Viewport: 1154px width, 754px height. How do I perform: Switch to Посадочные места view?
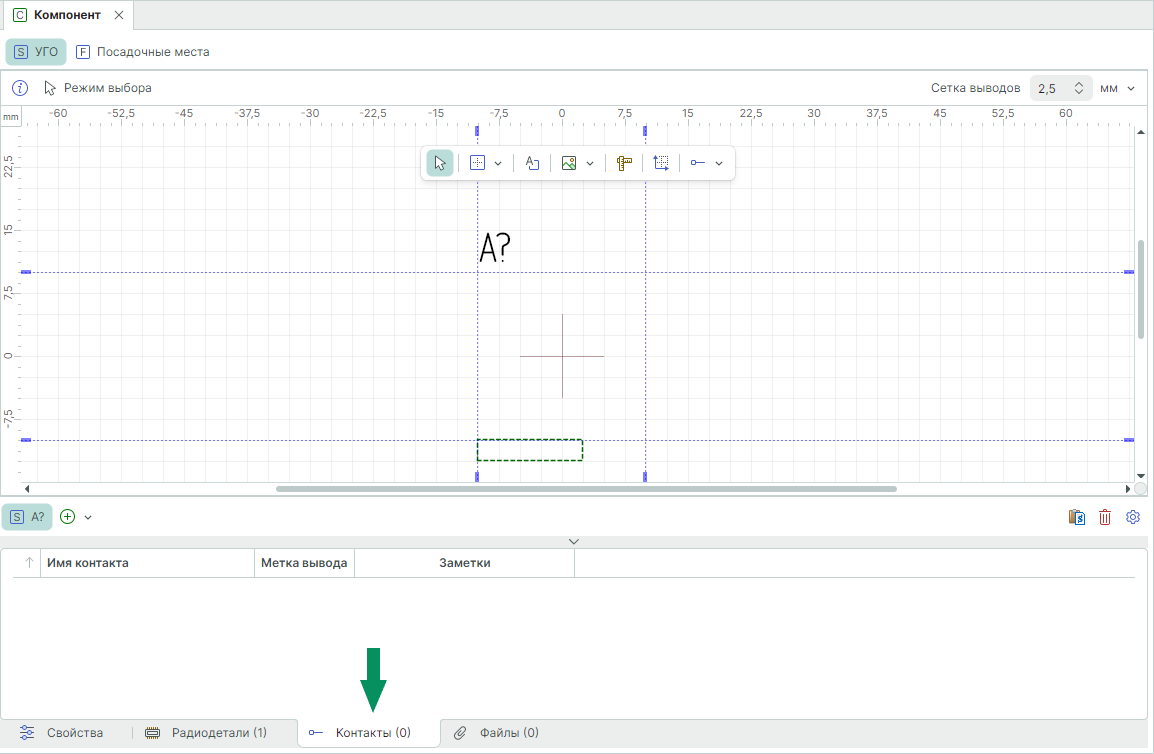[143, 52]
